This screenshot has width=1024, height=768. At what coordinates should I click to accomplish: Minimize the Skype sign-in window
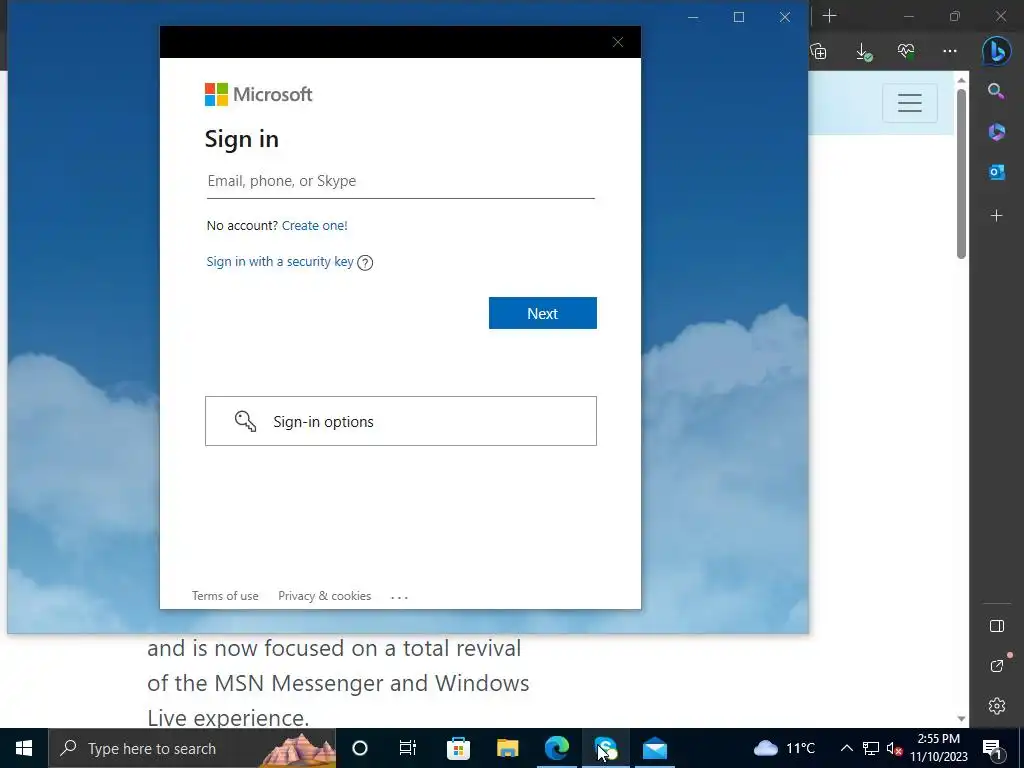[694, 17]
